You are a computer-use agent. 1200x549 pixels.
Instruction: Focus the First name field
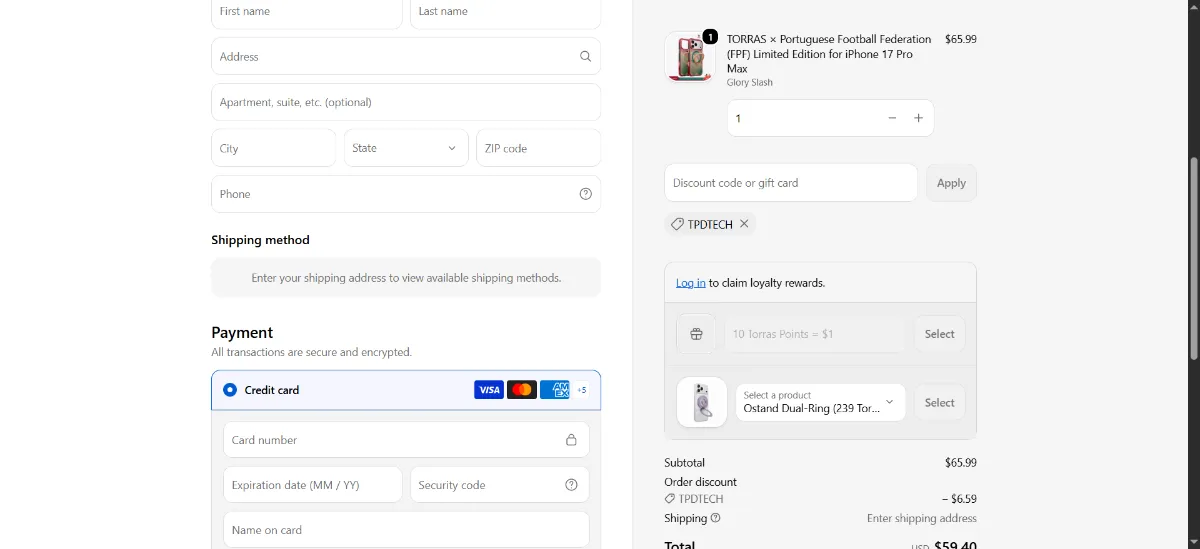306,12
